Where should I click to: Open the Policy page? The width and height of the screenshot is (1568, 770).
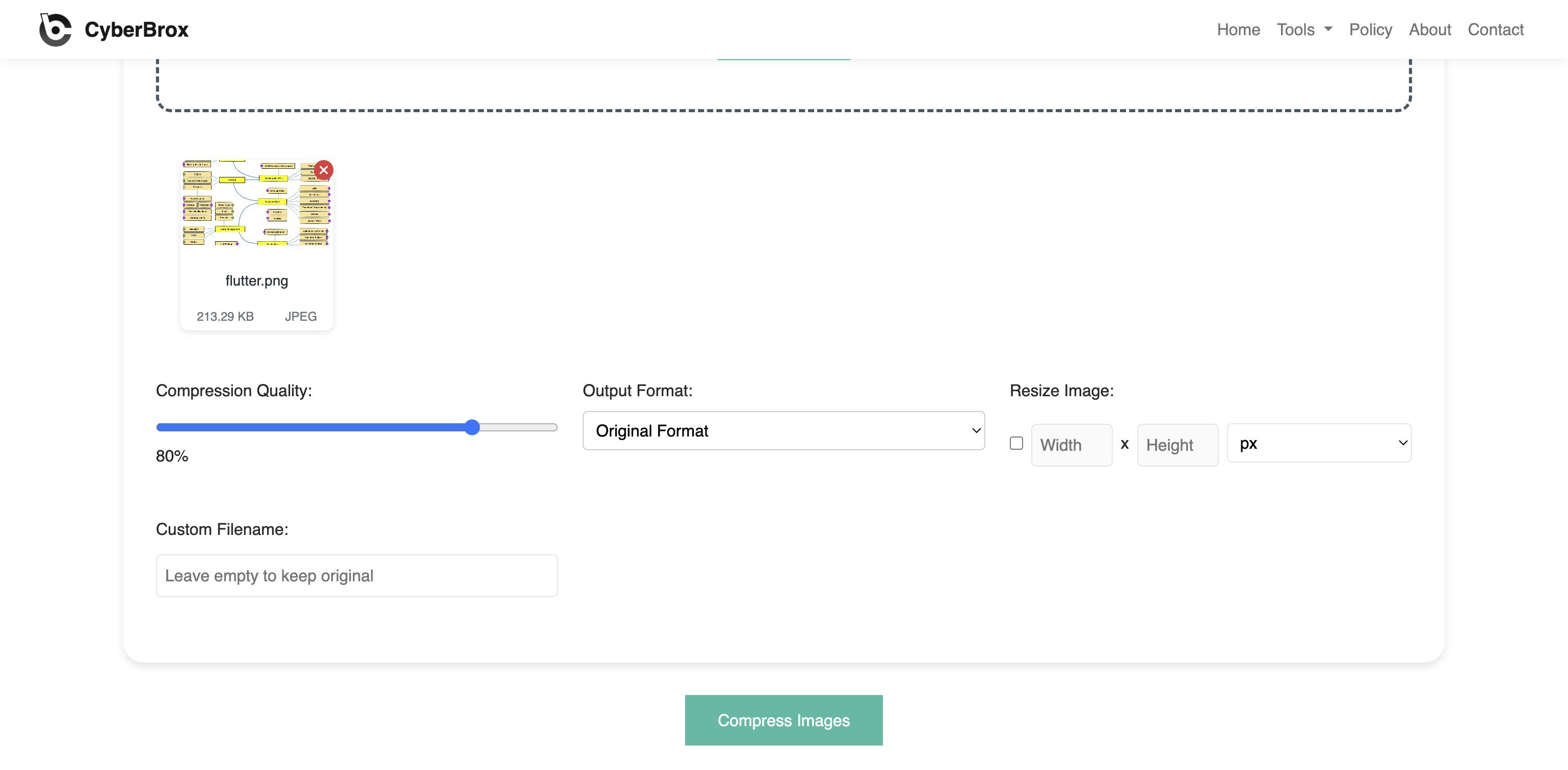(1370, 29)
